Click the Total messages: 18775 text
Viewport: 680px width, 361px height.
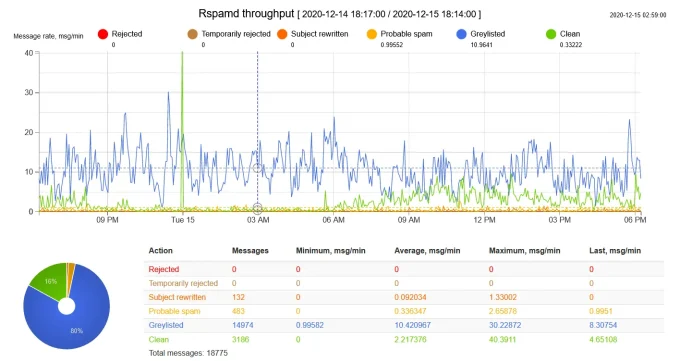click(x=188, y=353)
